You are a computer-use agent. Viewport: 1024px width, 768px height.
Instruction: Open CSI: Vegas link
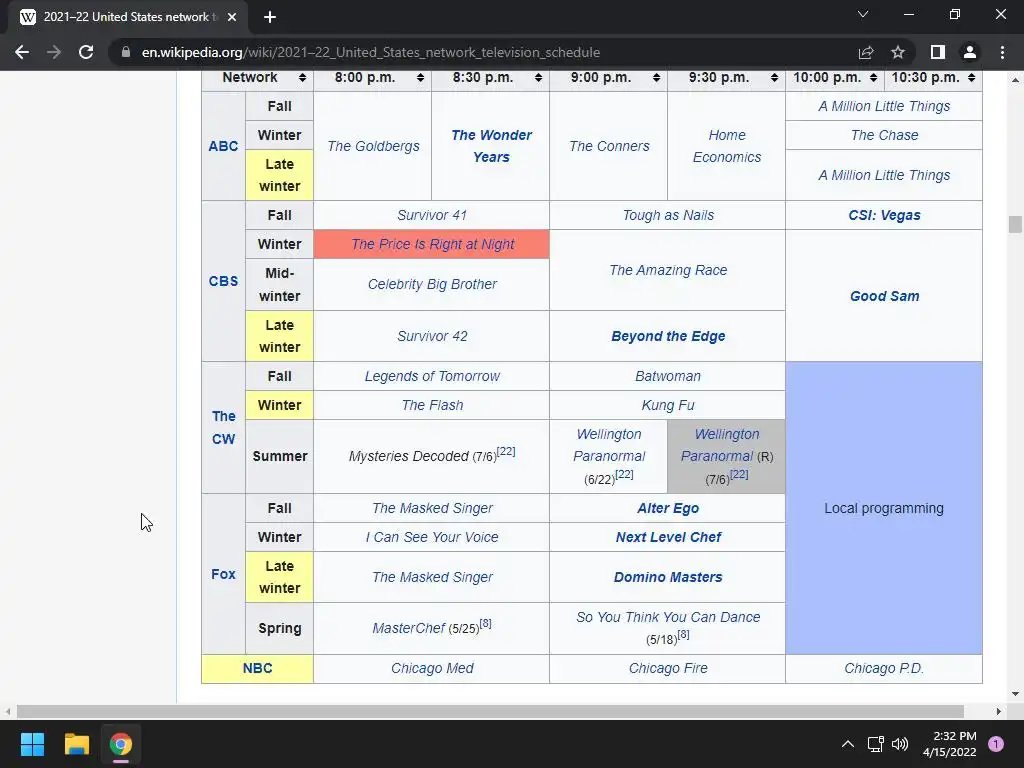884,216
